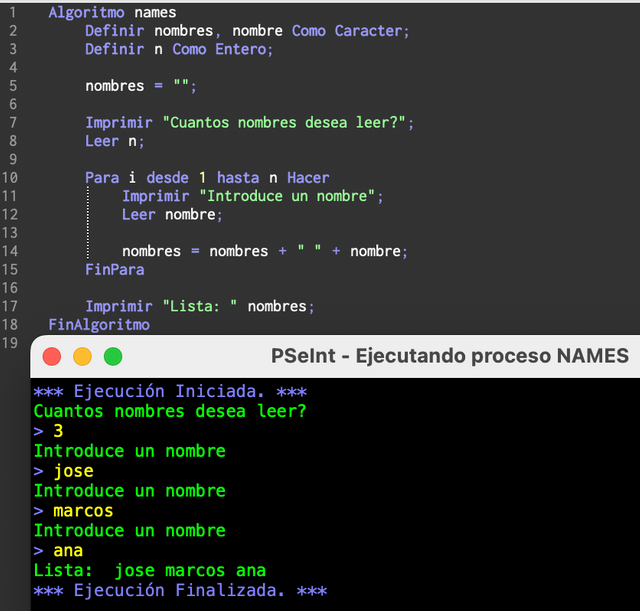640x611 pixels.
Task: Click the input "jose" in console
Action: pyautogui.click(x=73, y=471)
